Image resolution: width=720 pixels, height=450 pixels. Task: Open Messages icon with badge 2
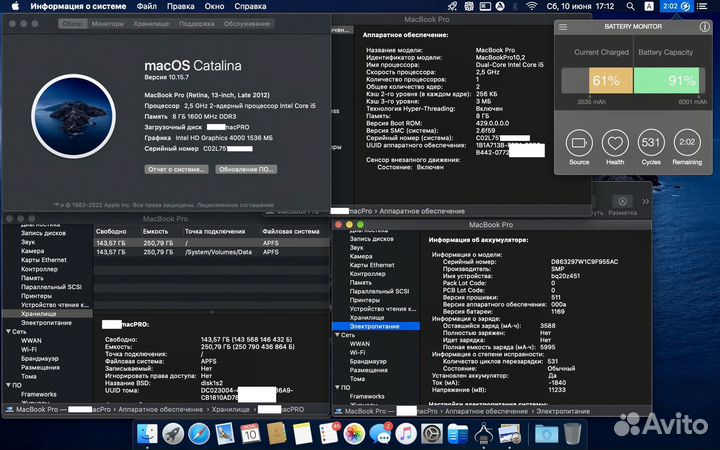(380, 434)
